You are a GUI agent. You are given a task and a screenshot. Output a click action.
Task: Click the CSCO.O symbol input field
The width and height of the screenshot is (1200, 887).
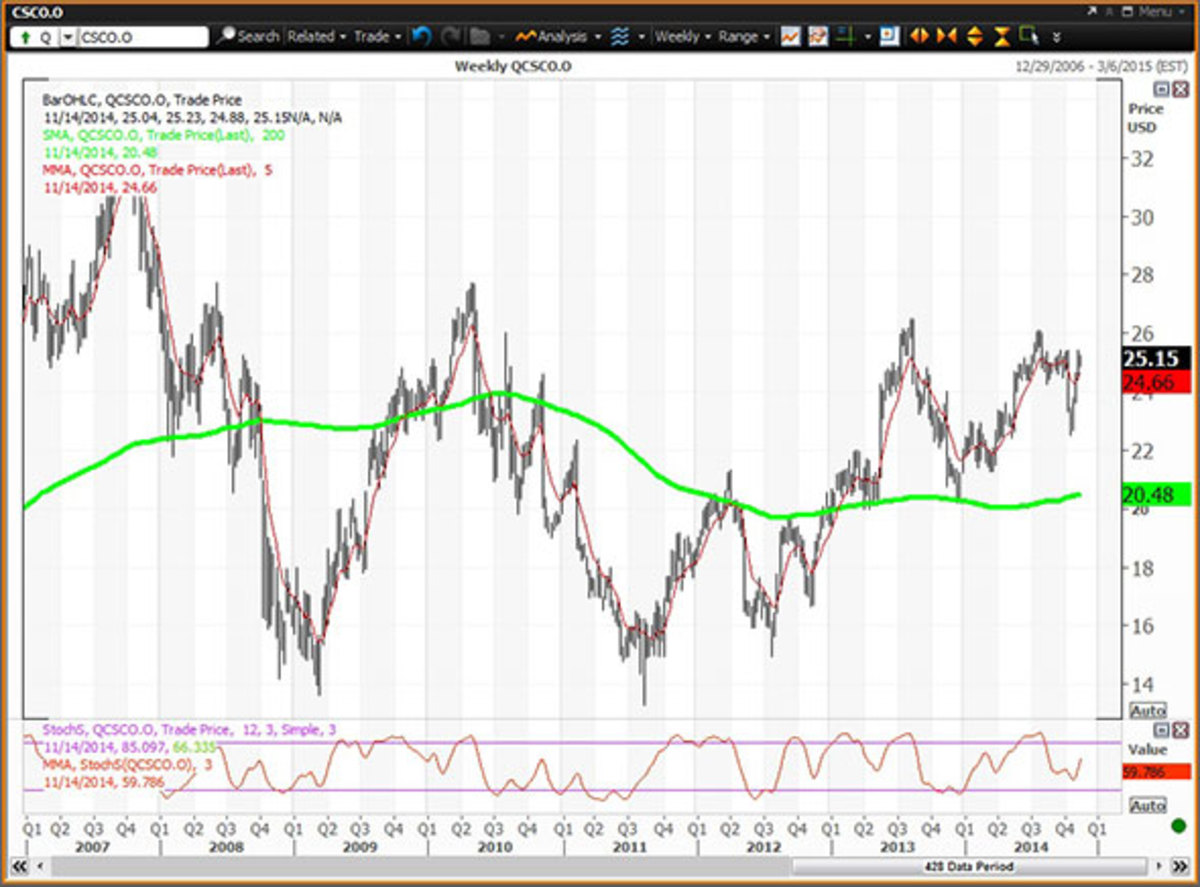(142, 37)
